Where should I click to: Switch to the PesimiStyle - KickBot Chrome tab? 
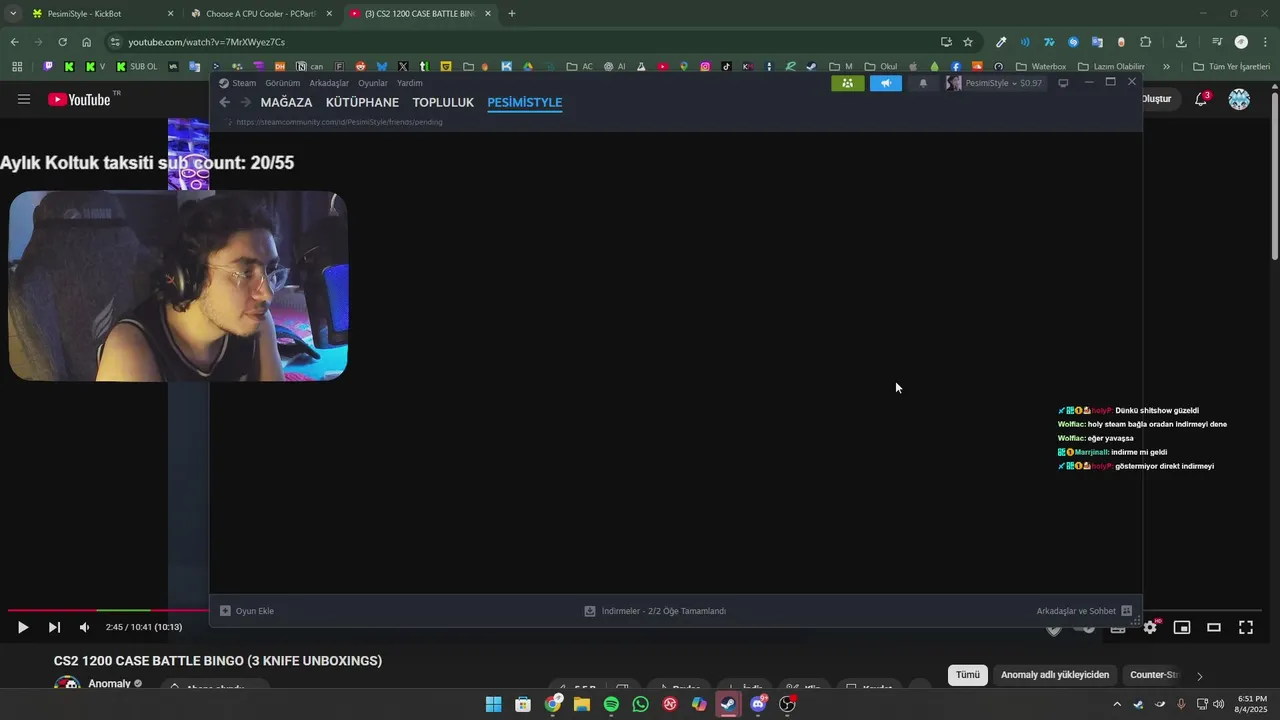point(103,14)
